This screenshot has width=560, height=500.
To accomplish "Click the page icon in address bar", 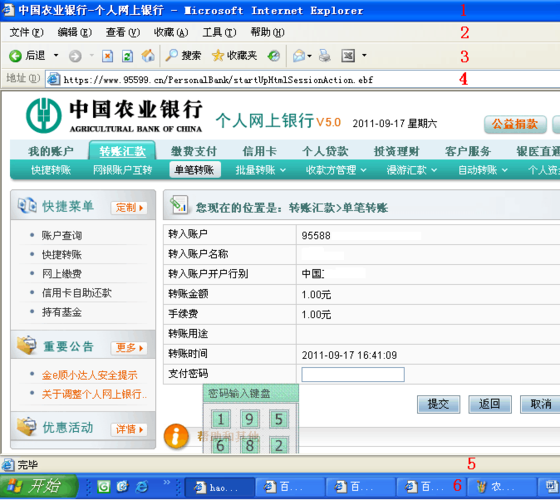I will tap(54, 79).
